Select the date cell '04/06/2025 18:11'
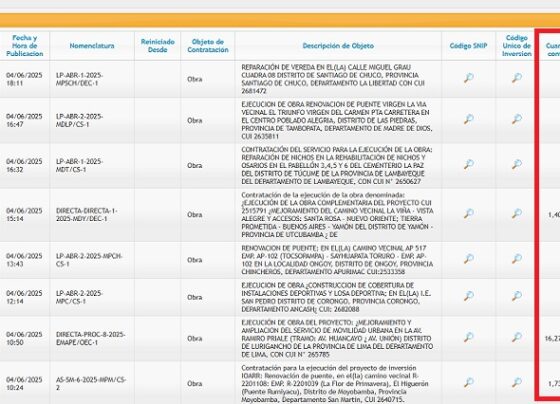Image resolution: width=560 pixels, height=404 pixels. 24,79
